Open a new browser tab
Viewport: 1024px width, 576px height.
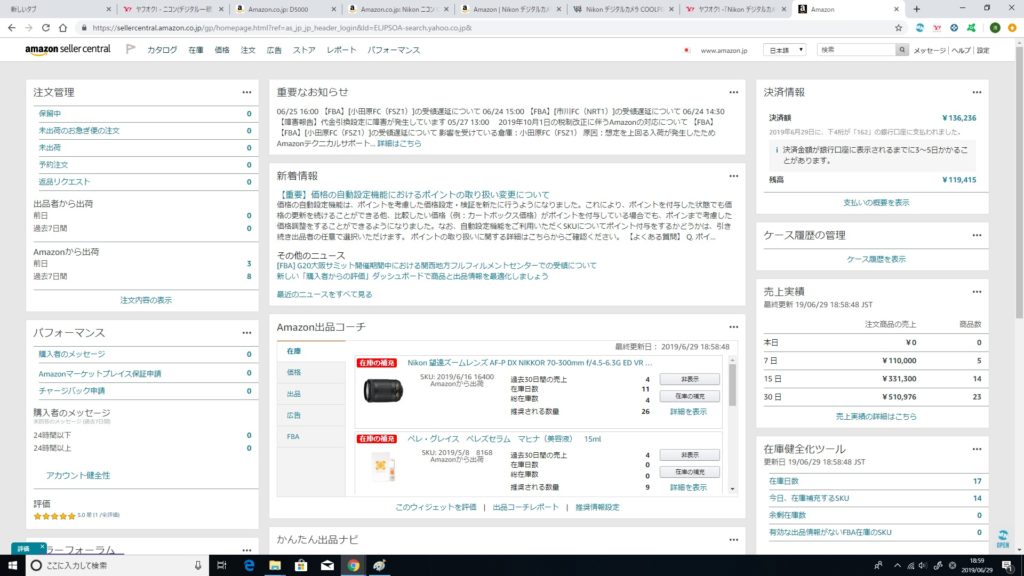(x=917, y=9)
